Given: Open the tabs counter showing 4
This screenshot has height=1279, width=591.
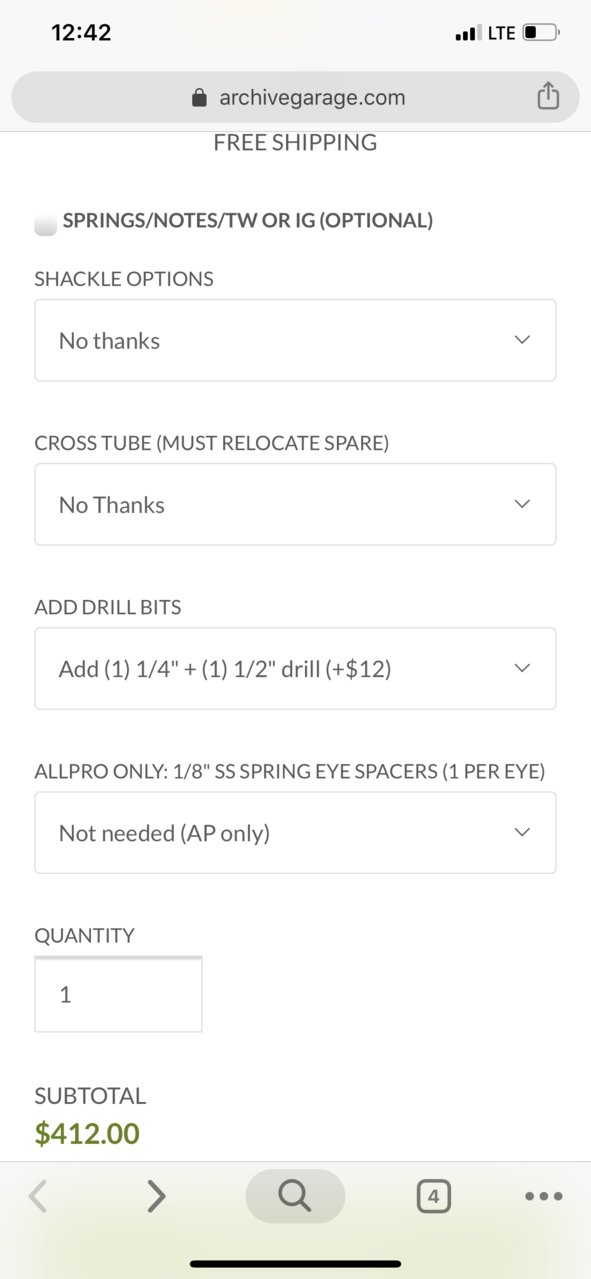Looking at the screenshot, I should (x=433, y=1196).
